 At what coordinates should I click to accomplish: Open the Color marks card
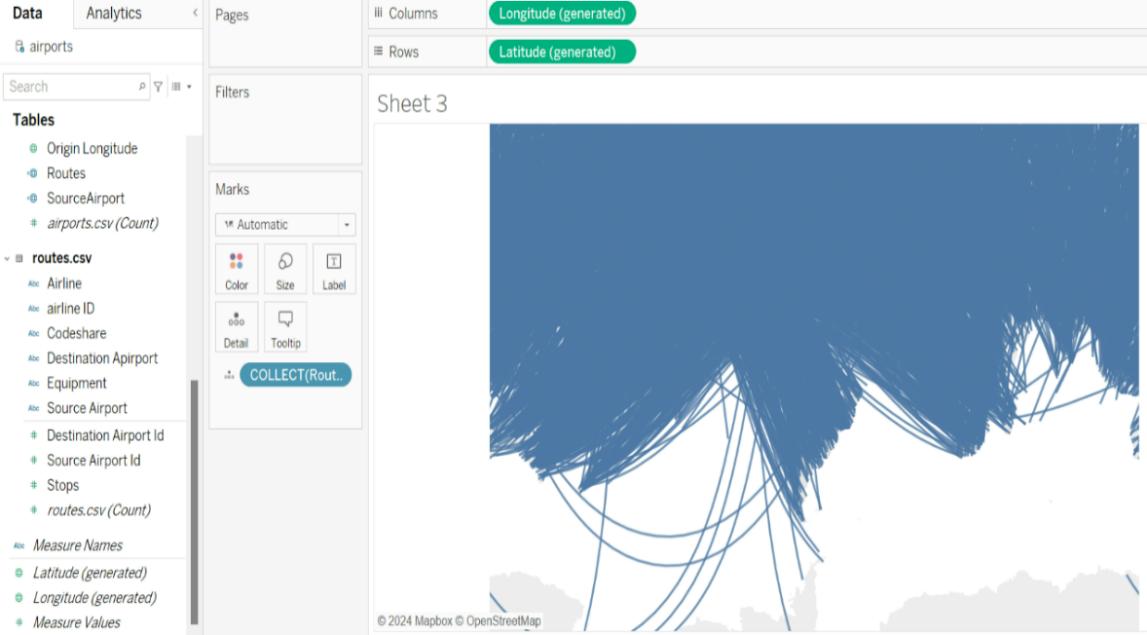tap(236, 270)
